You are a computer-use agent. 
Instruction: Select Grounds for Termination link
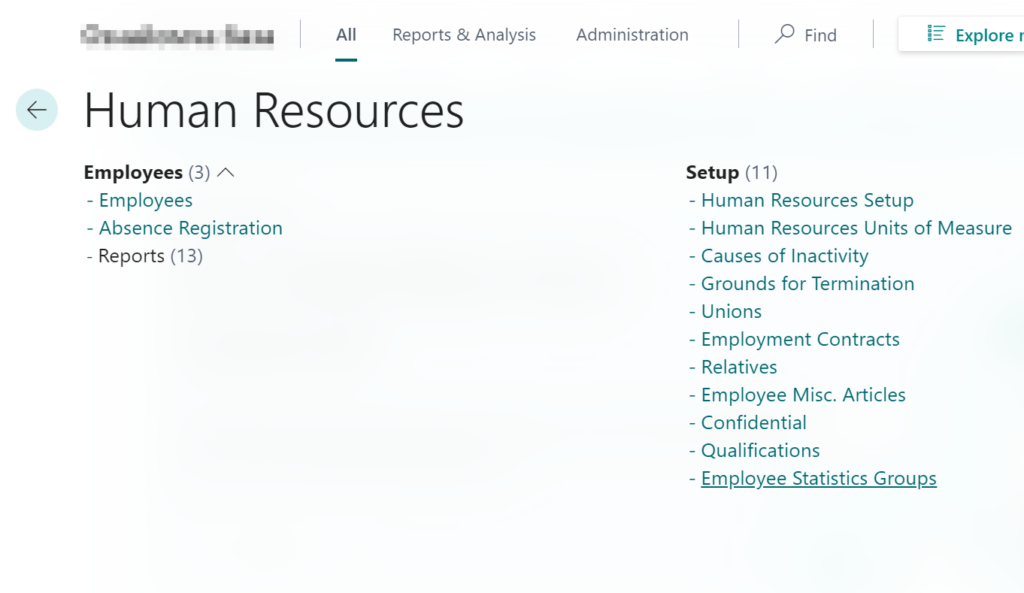(x=807, y=284)
